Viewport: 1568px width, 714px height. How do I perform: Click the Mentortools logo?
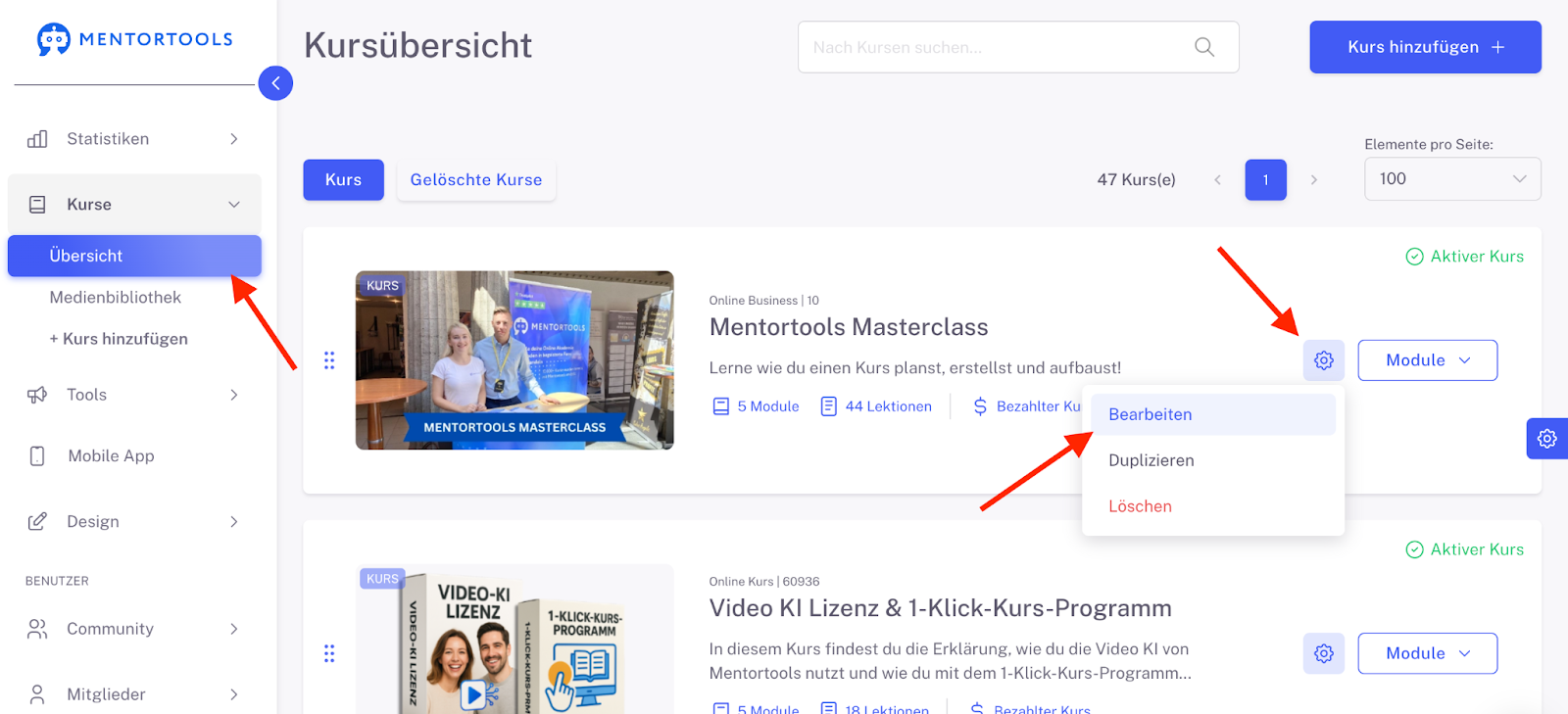pyautogui.click(x=135, y=39)
